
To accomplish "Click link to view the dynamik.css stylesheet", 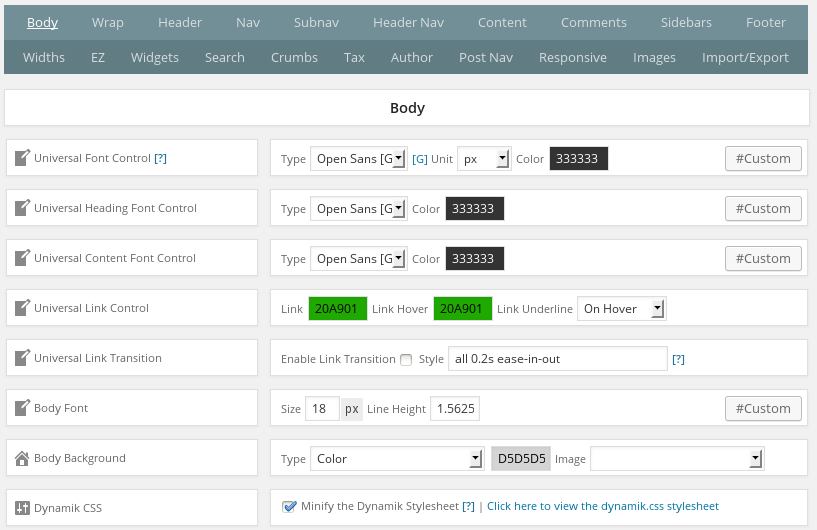I will (x=602, y=506).
